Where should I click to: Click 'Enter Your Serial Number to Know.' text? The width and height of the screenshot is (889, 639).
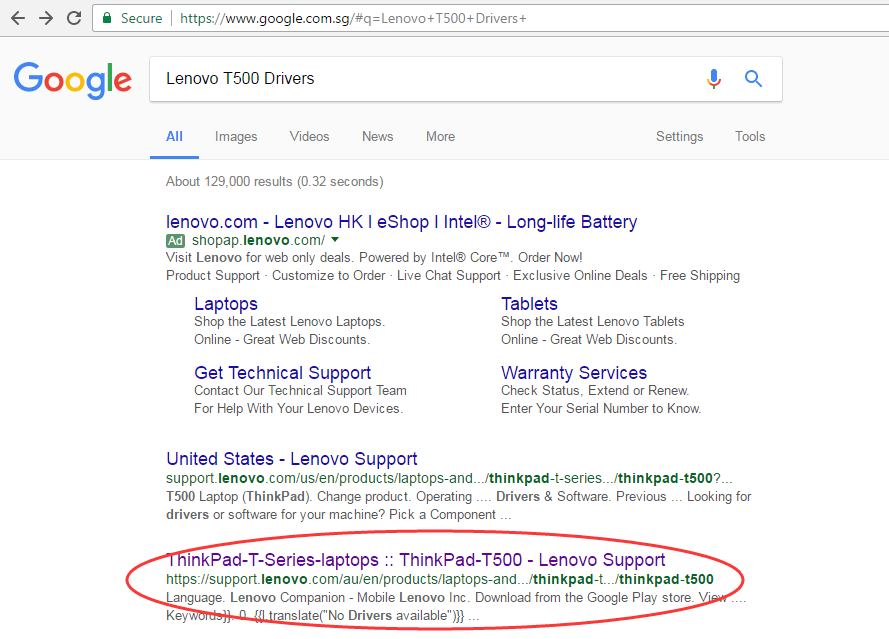[x=601, y=409]
